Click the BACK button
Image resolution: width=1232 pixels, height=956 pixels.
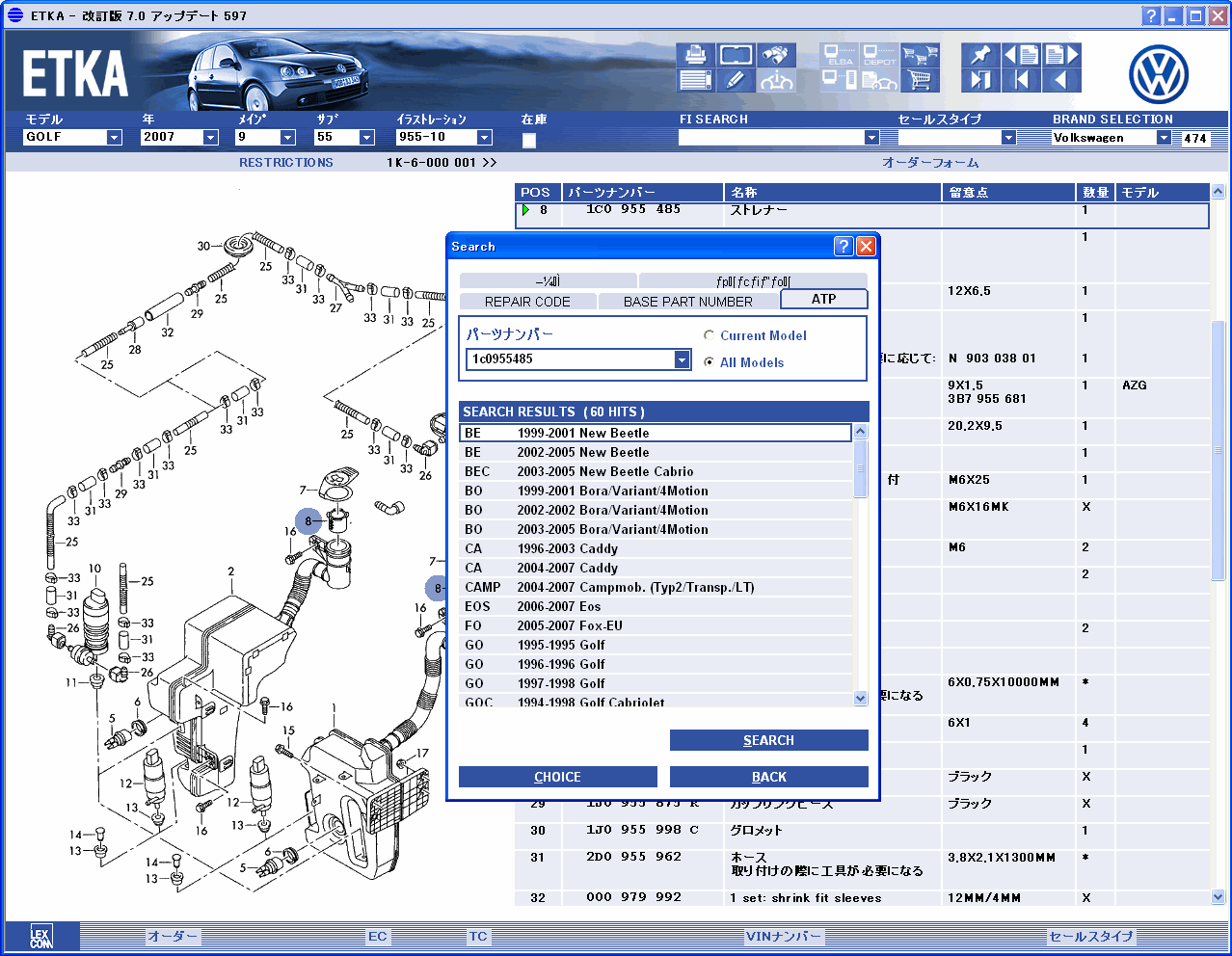[768, 777]
